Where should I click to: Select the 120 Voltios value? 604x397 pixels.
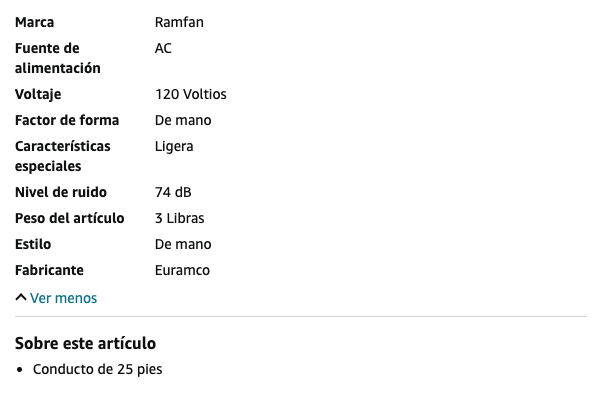pos(191,94)
